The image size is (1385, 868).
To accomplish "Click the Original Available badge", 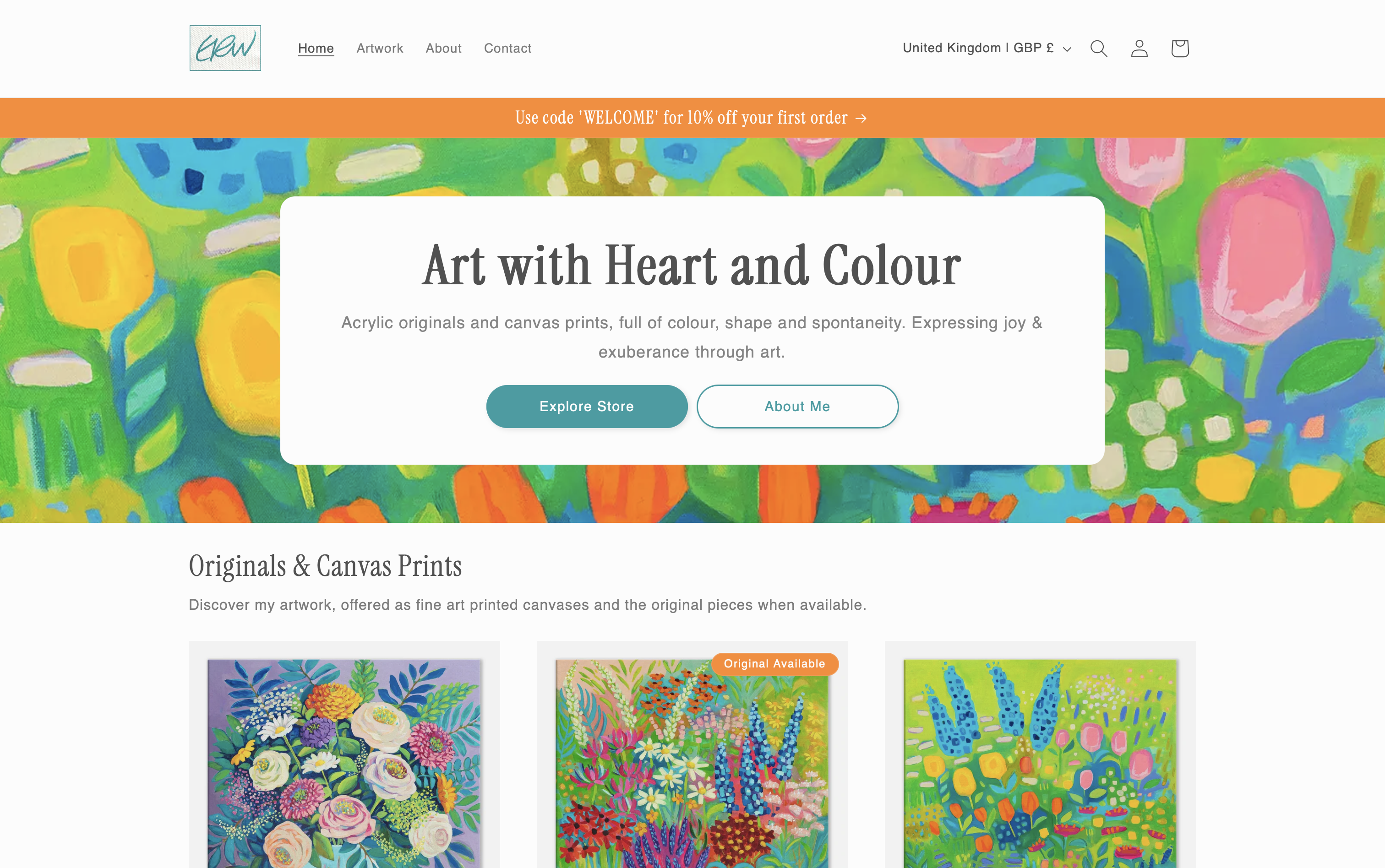I will [x=774, y=664].
